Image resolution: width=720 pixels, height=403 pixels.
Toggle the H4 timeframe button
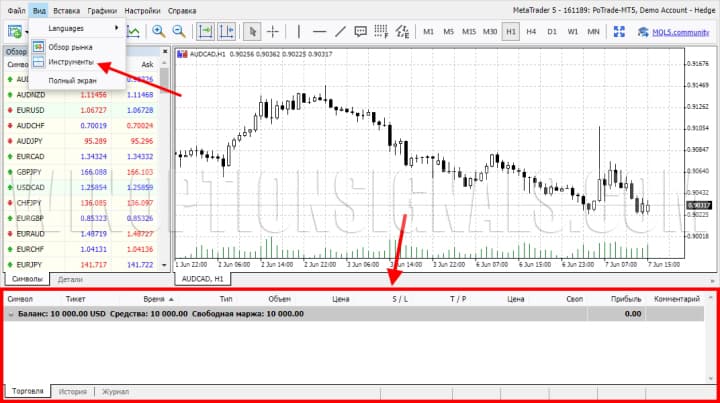coord(531,31)
